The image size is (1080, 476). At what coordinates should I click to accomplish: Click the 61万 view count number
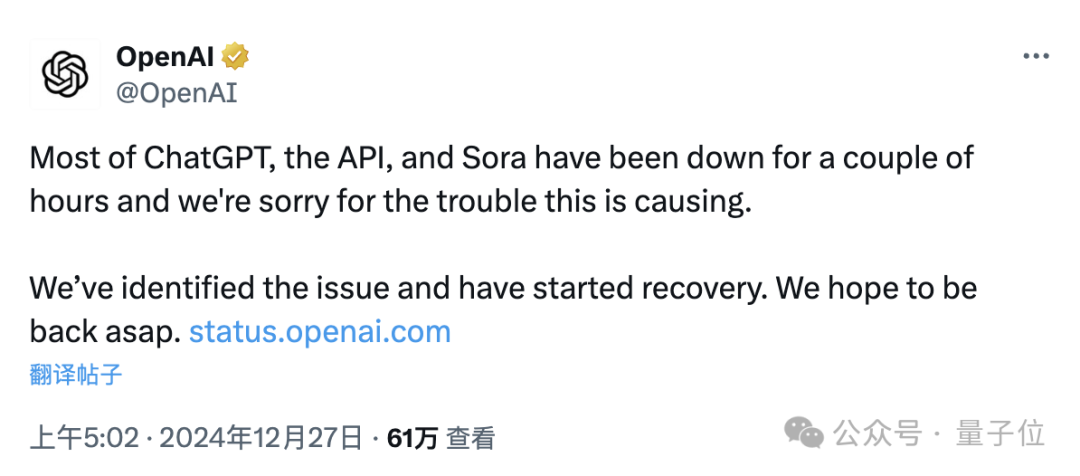point(413,437)
